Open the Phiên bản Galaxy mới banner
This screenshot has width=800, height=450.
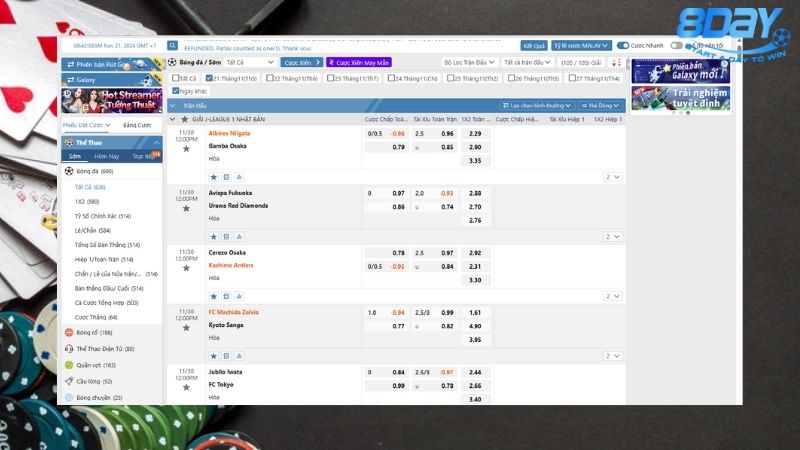[681, 71]
